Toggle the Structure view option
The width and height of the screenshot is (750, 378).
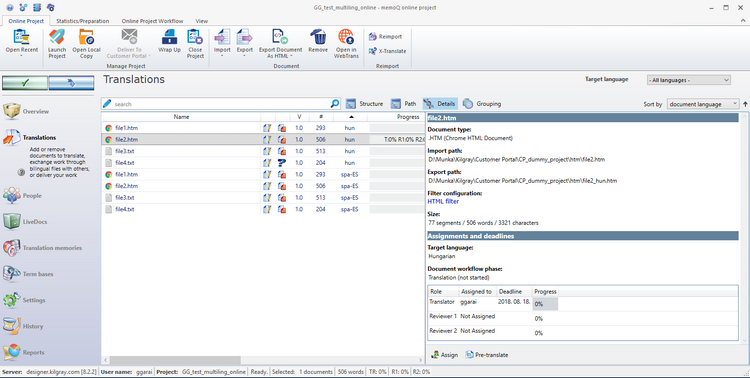364,103
